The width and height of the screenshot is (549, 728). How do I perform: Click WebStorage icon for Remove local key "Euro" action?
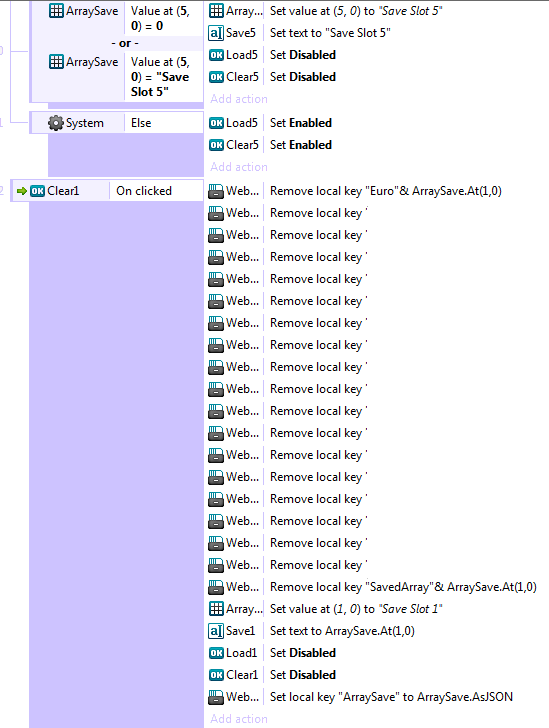[x=216, y=191]
